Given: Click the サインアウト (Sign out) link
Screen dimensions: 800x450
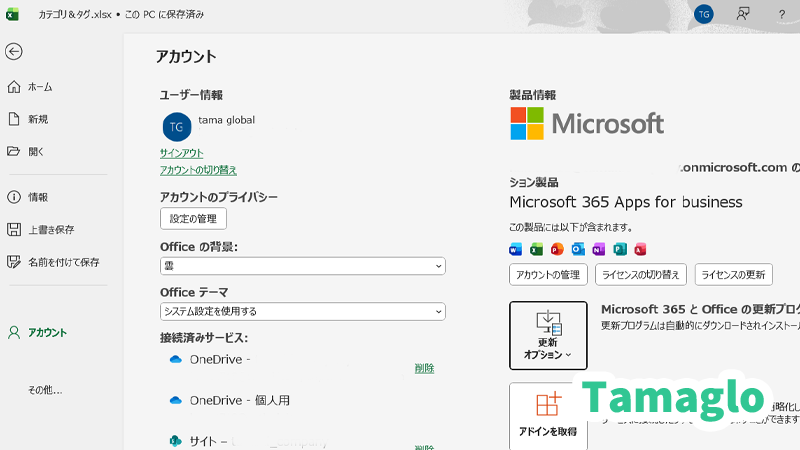Looking at the screenshot, I should pyautogui.click(x=181, y=153).
